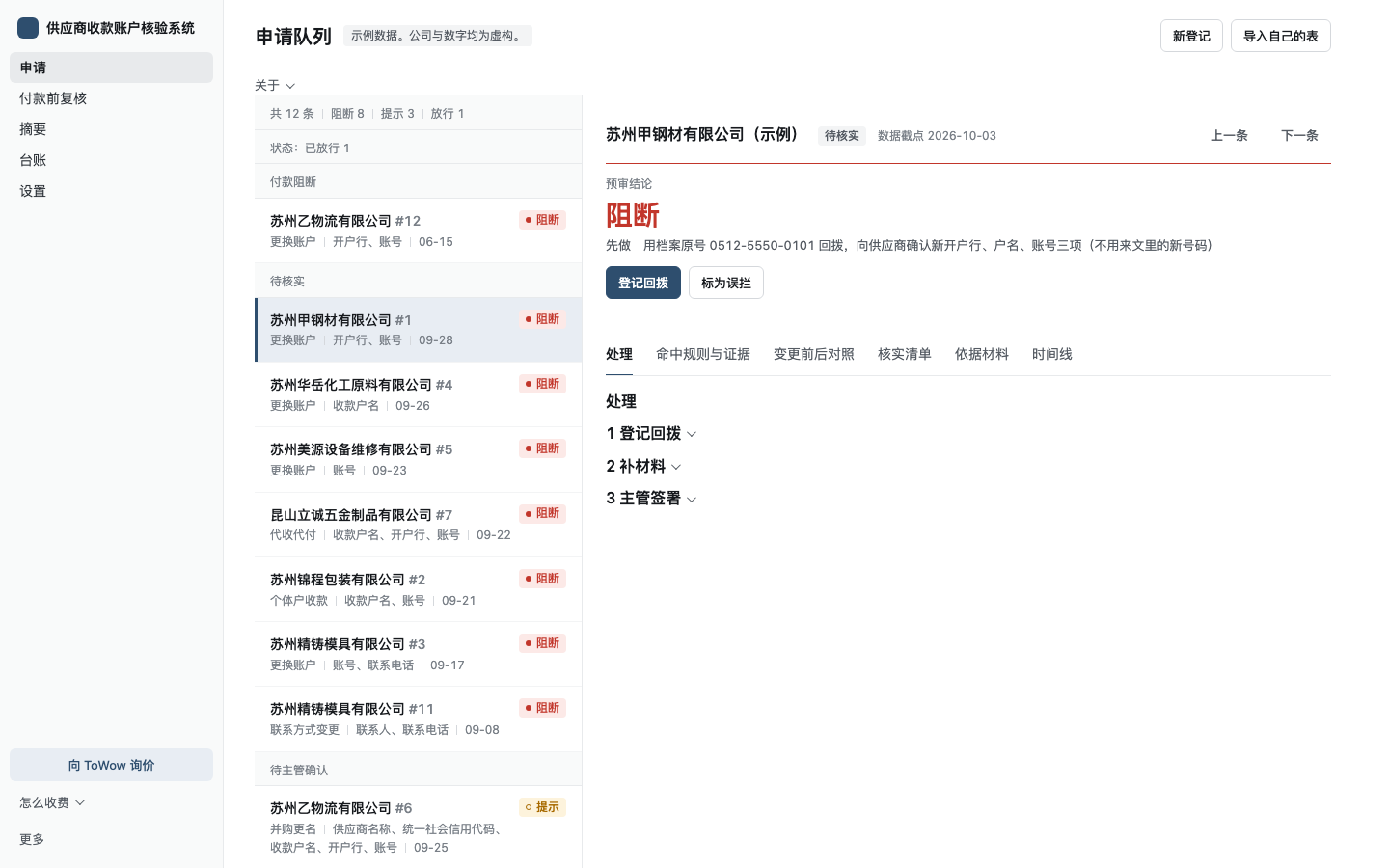Viewport: 1389px width, 868px height.
Task: Go to 摘要 in the sidebar
Action: click(x=111, y=129)
